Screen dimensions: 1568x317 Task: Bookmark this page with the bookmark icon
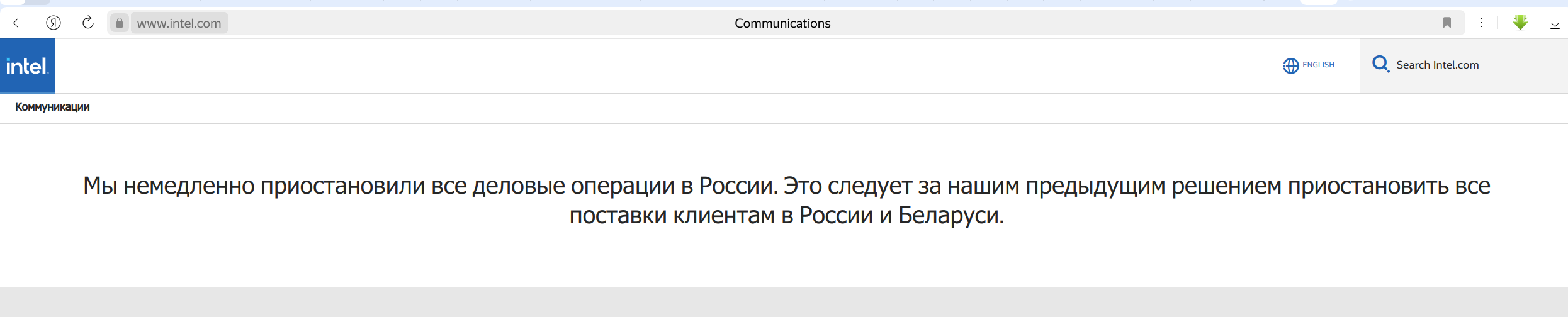click(1447, 23)
